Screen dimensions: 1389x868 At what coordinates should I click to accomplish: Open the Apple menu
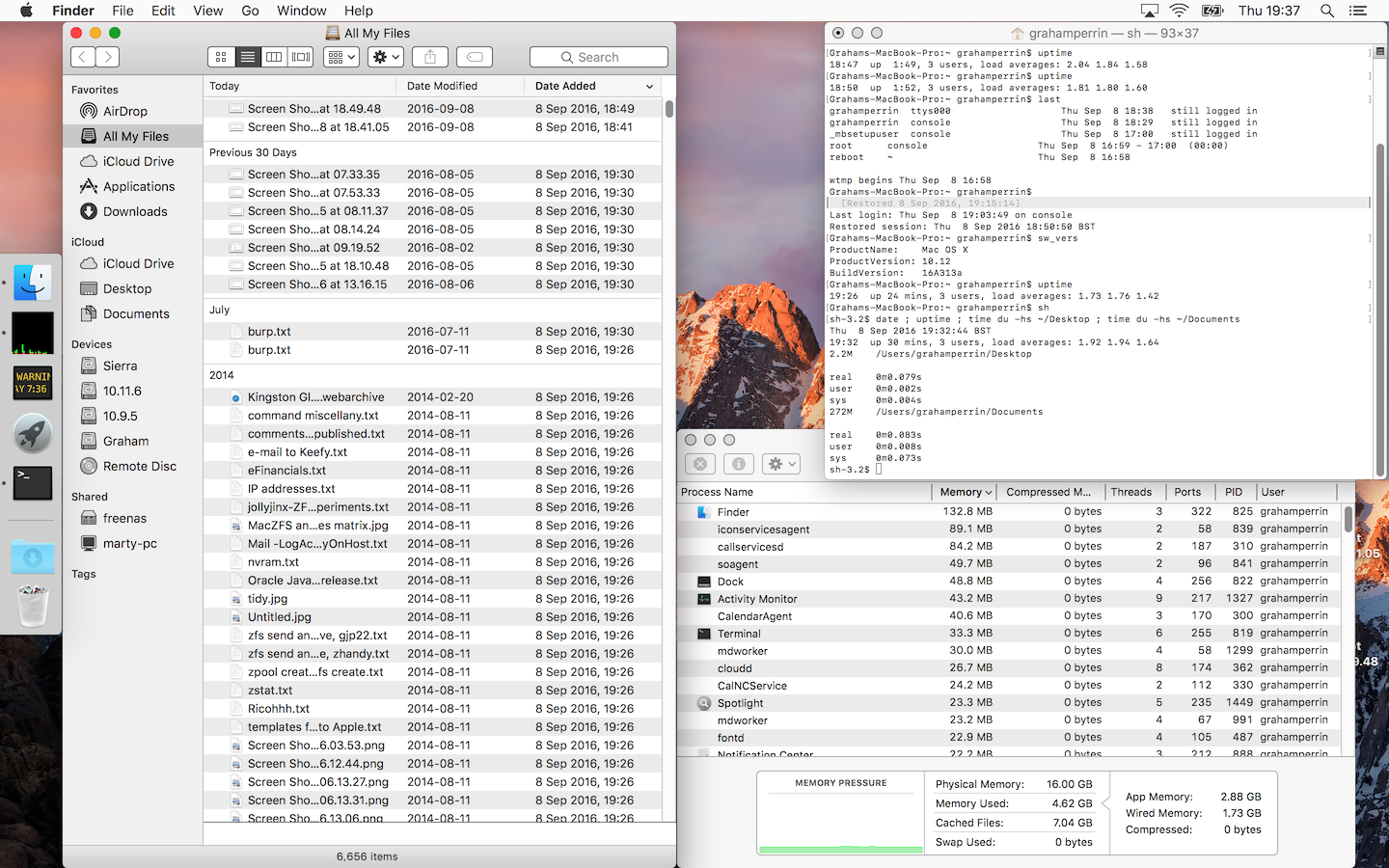pyautogui.click(x=26, y=11)
